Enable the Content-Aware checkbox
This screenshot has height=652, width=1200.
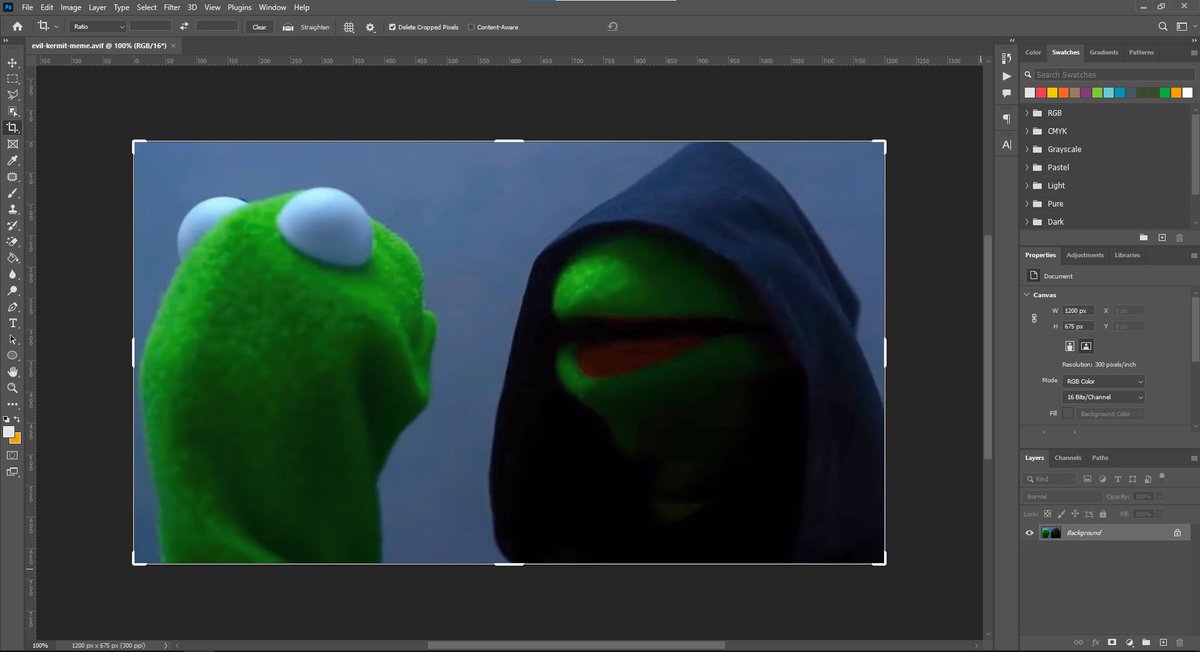point(471,27)
